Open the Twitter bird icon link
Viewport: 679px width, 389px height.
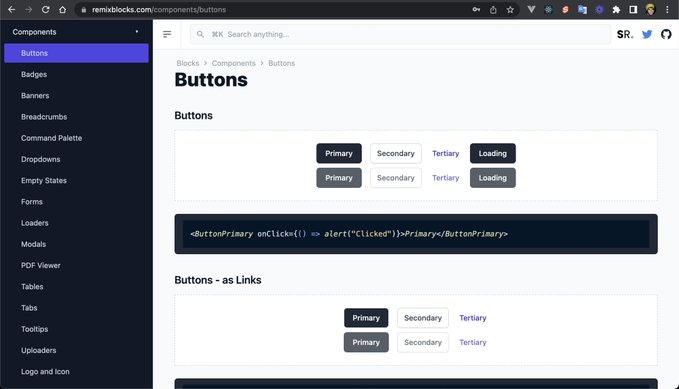(647, 34)
